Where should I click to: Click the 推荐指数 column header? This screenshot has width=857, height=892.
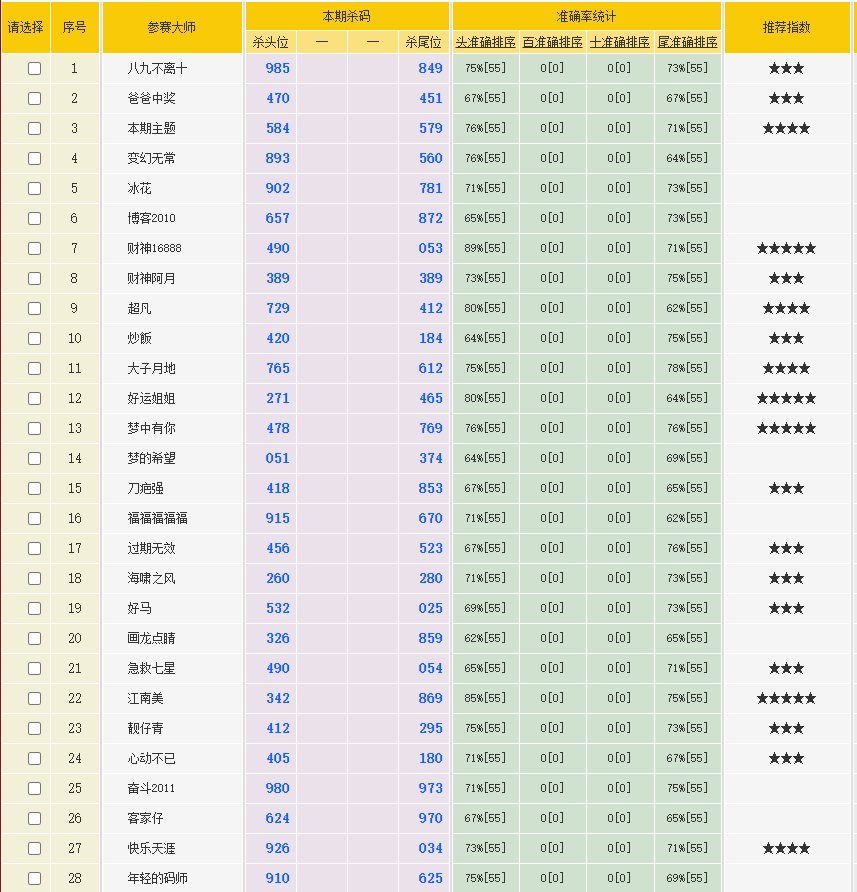786,27
